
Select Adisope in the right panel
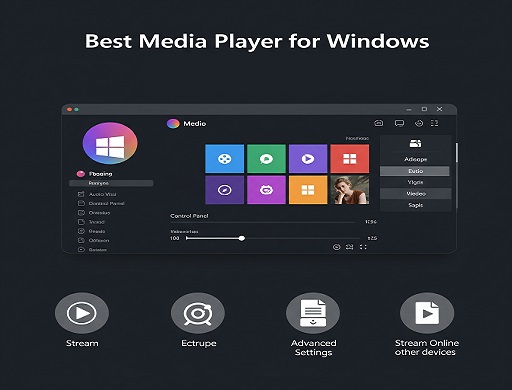(416, 159)
